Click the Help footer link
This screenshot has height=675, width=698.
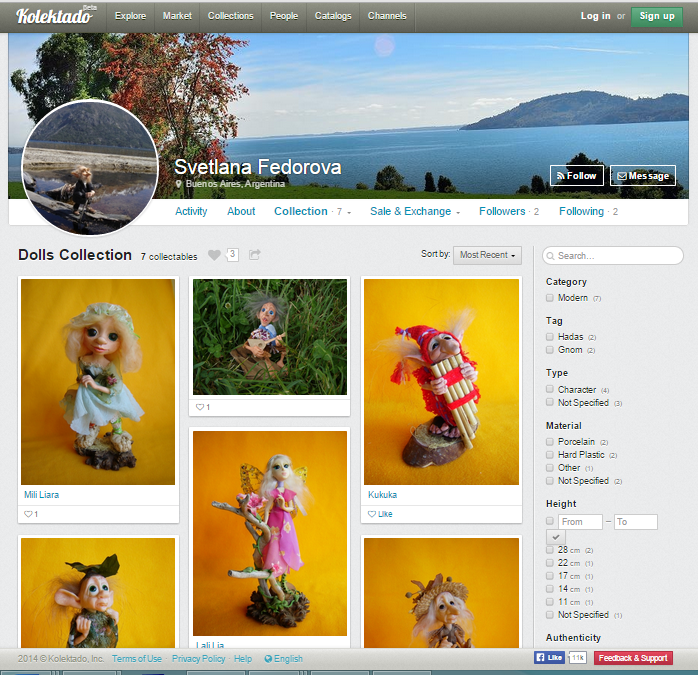243,659
